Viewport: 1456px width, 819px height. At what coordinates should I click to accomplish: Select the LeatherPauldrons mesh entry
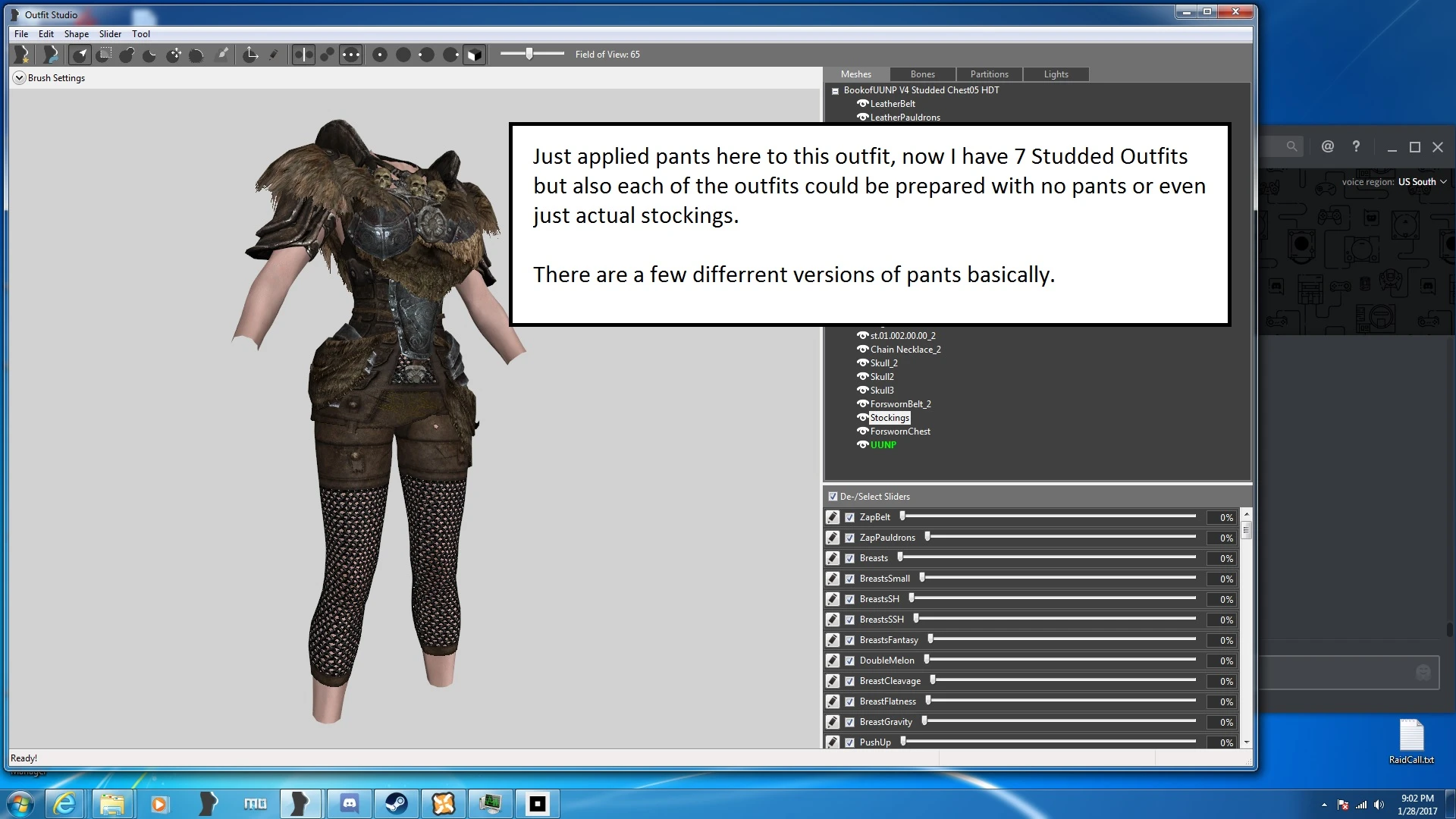tap(905, 118)
